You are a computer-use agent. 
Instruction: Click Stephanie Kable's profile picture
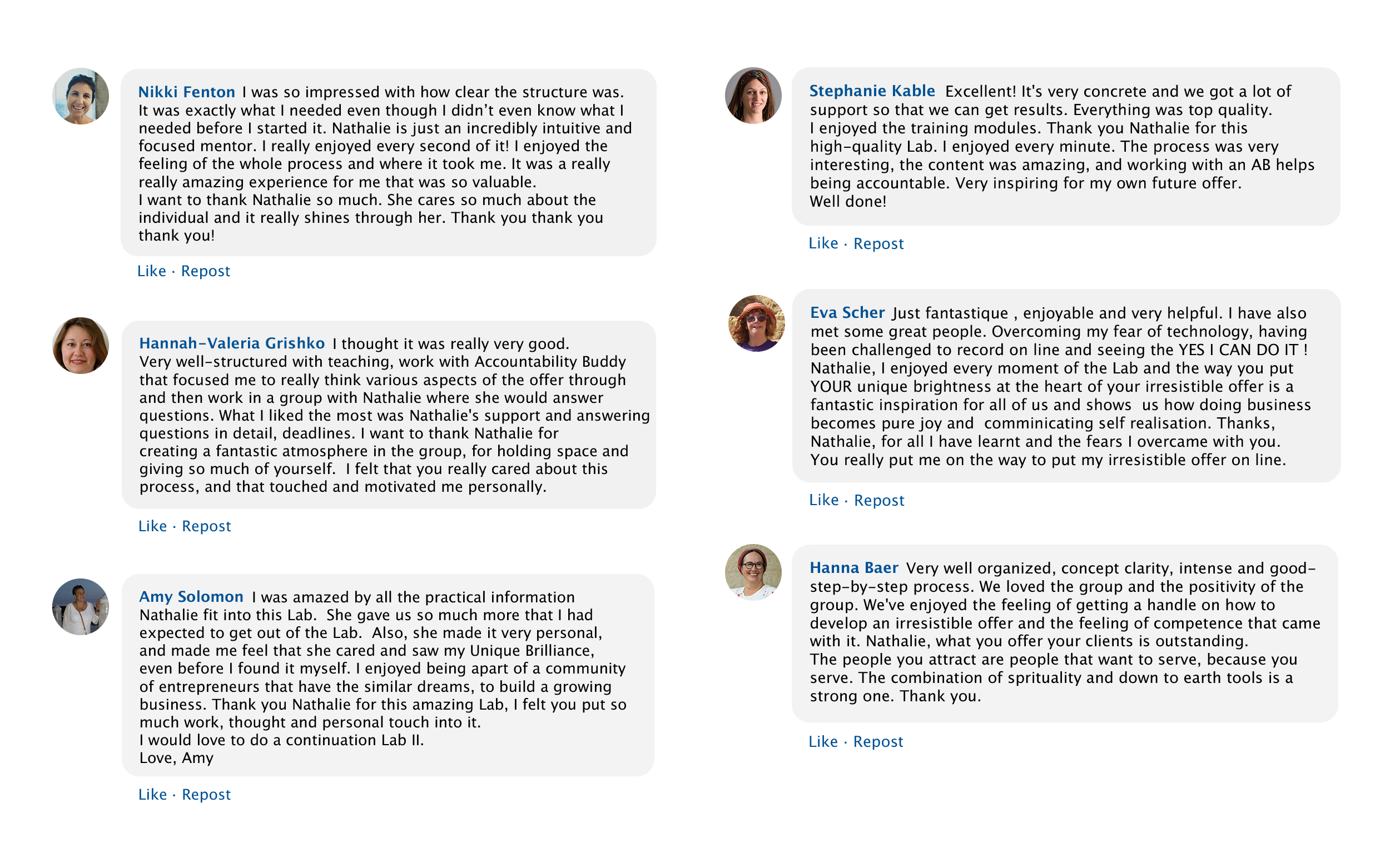coord(753,96)
